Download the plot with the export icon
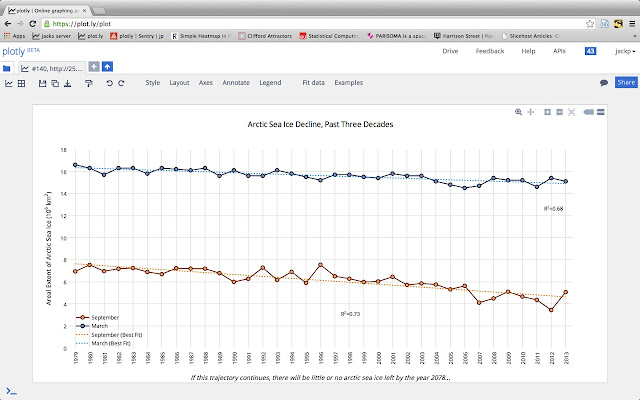The image size is (640, 400). (x=68, y=83)
